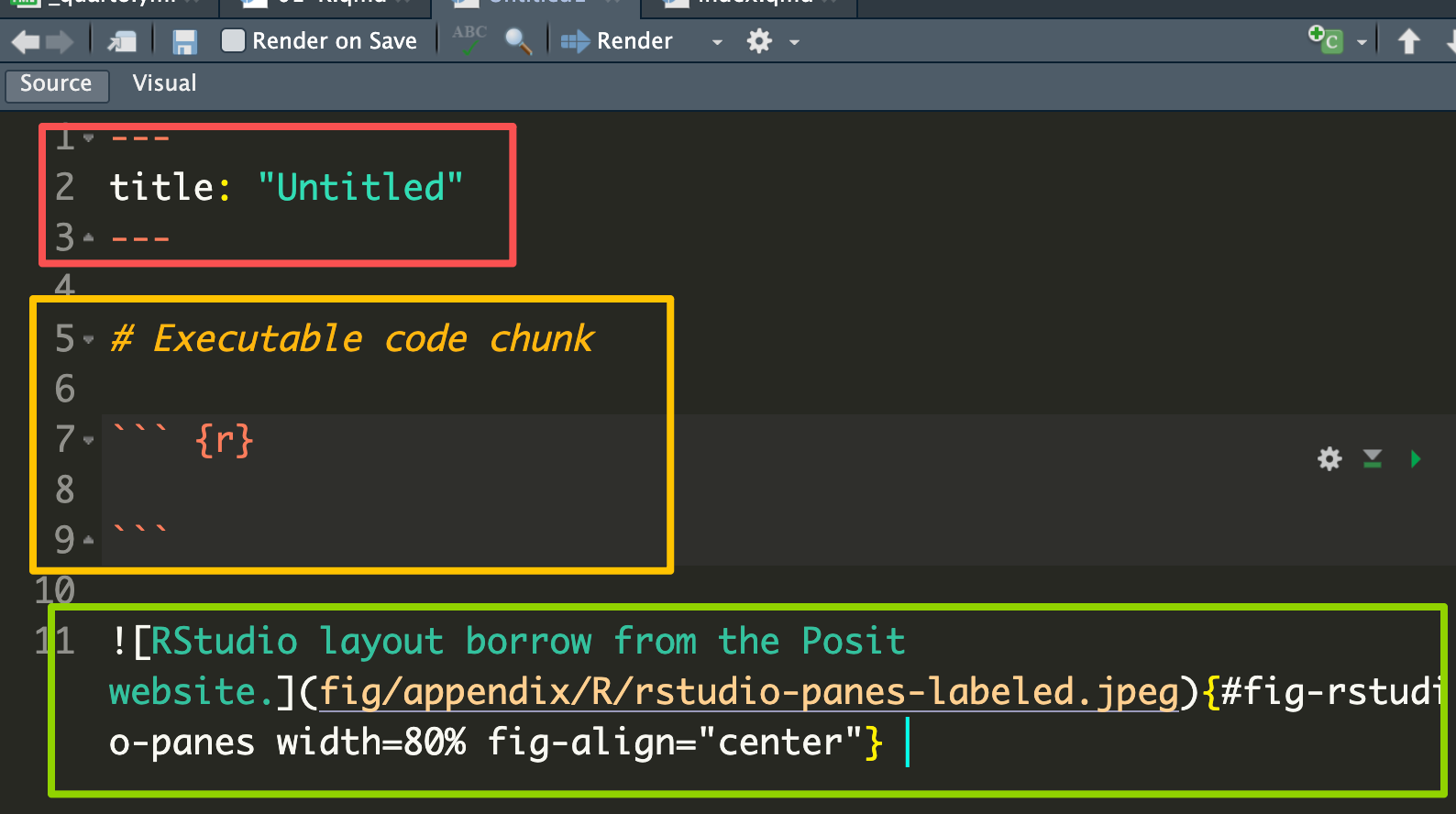Click the {r} chunk header
The width and height of the screenshot is (1456, 814).
[224, 440]
